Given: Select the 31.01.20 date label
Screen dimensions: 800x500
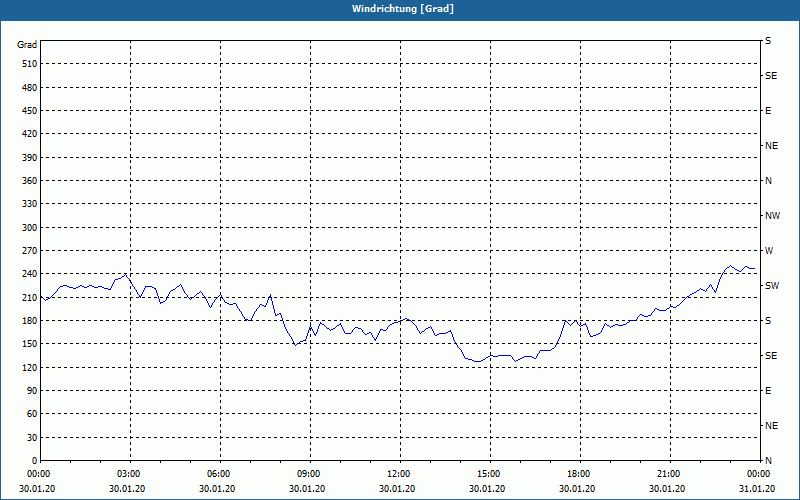Looking at the screenshot, I should click(x=757, y=489).
